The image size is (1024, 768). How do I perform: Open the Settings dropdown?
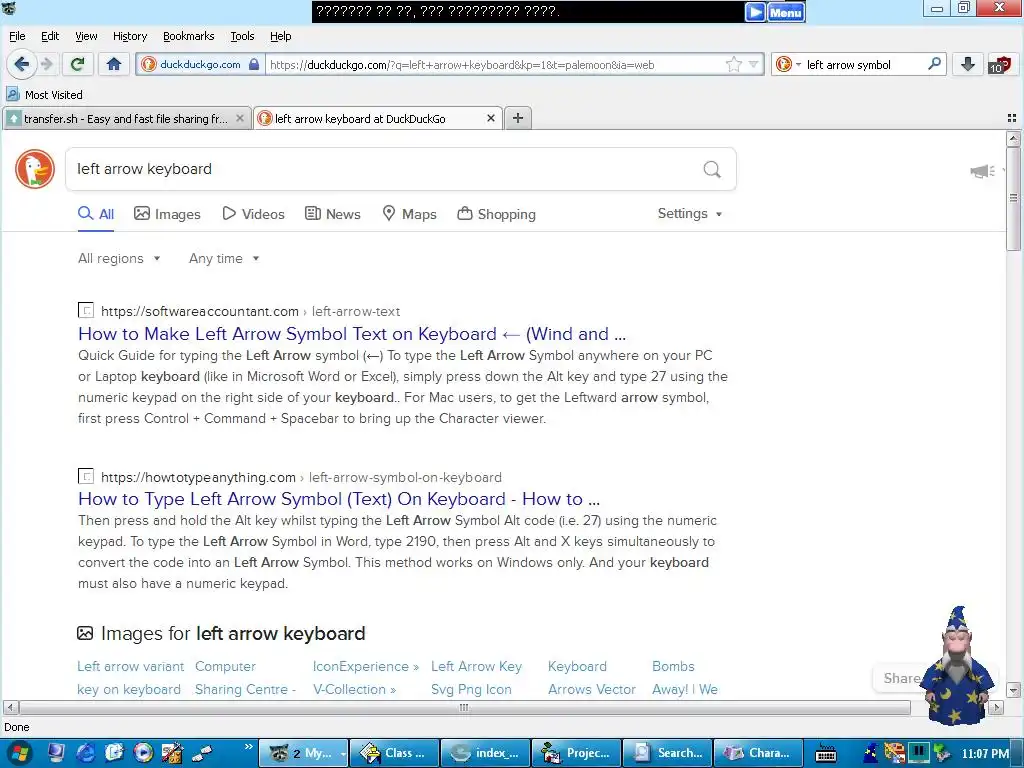pyautogui.click(x=690, y=214)
